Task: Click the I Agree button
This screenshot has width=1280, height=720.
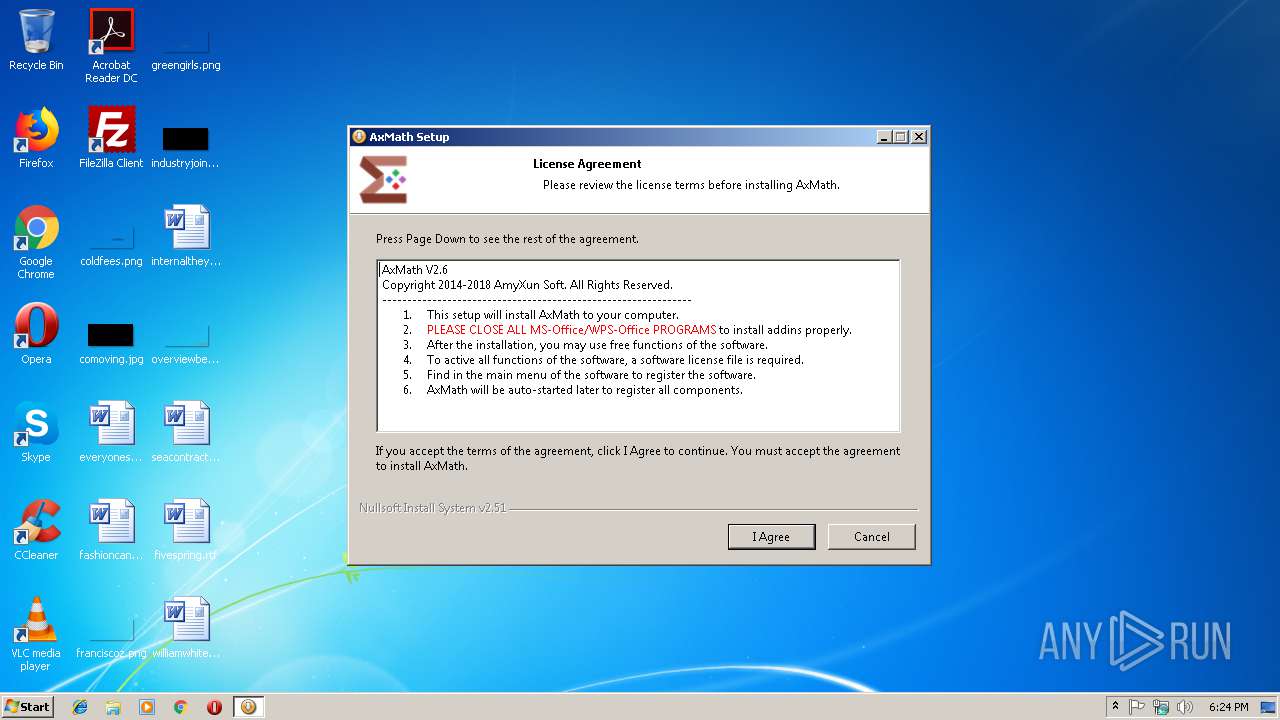Action: click(x=771, y=537)
